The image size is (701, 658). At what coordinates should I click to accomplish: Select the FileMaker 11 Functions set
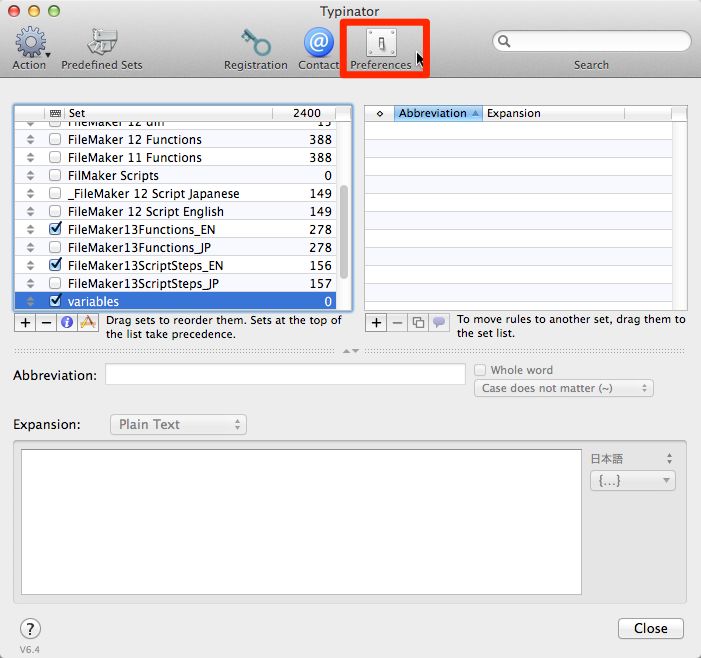[x=175, y=157]
